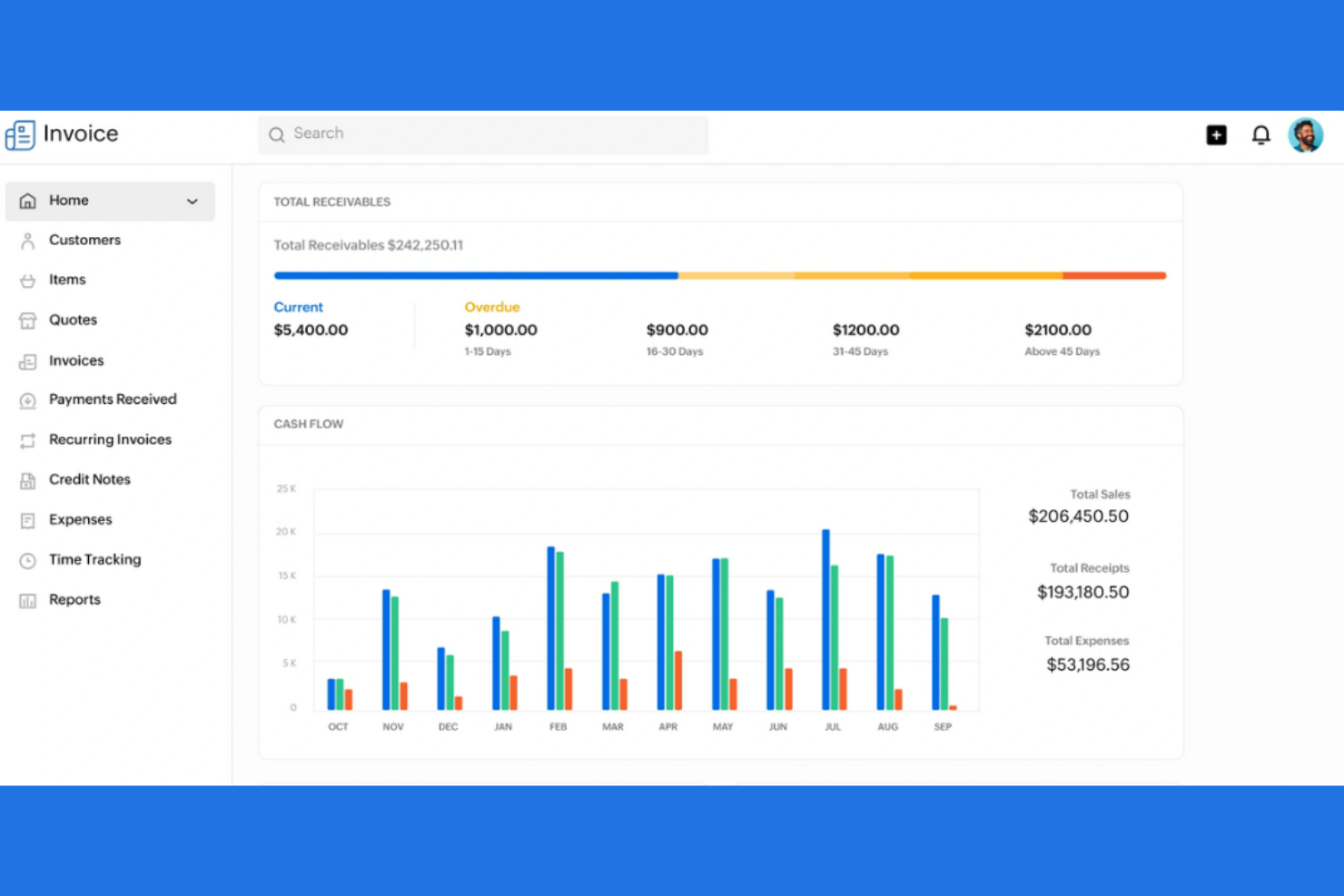Open Time Tracking from the sidebar
Viewport: 1344px width, 896px height.
click(x=94, y=559)
